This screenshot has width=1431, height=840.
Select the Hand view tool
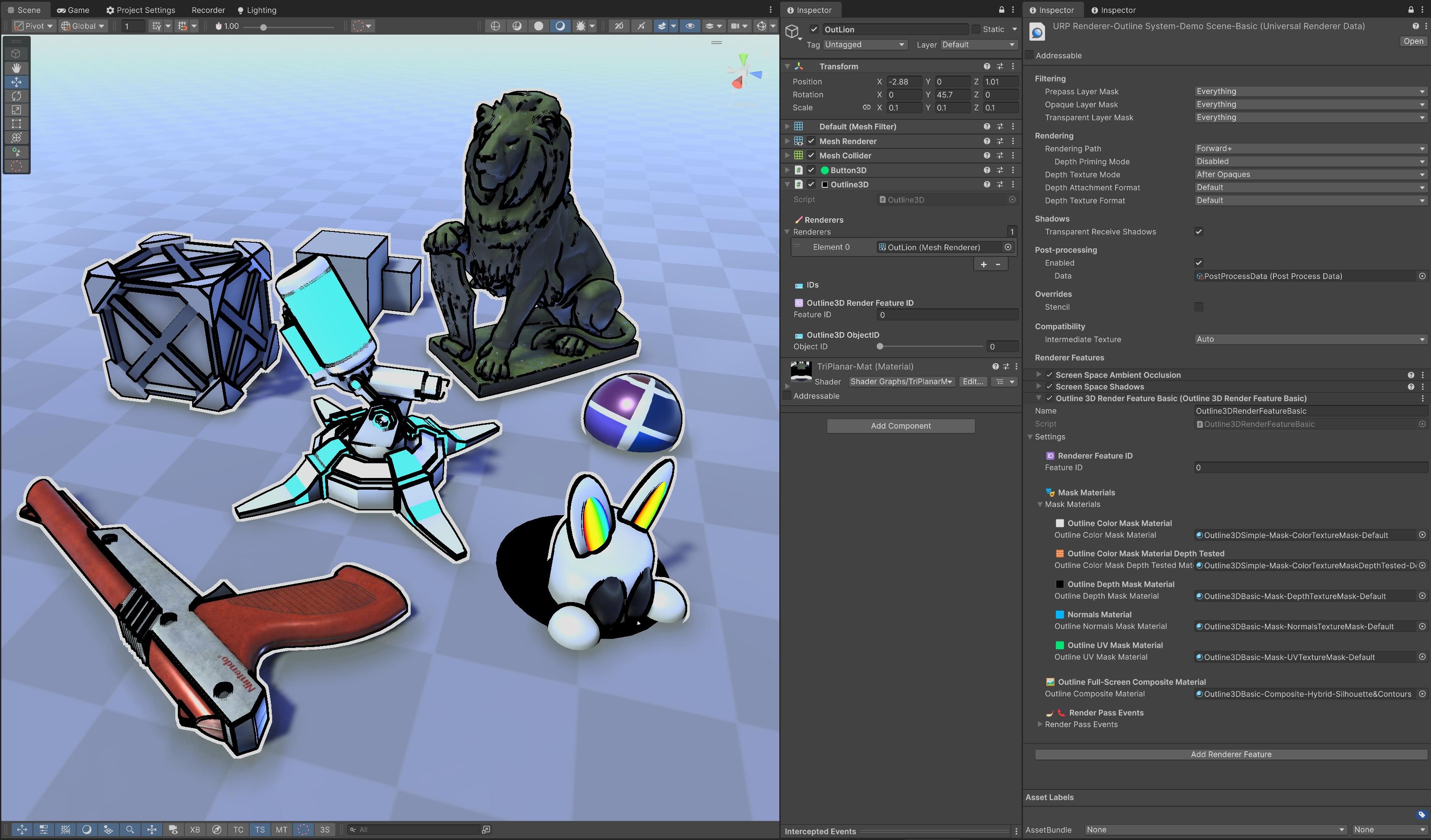(16, 67)
